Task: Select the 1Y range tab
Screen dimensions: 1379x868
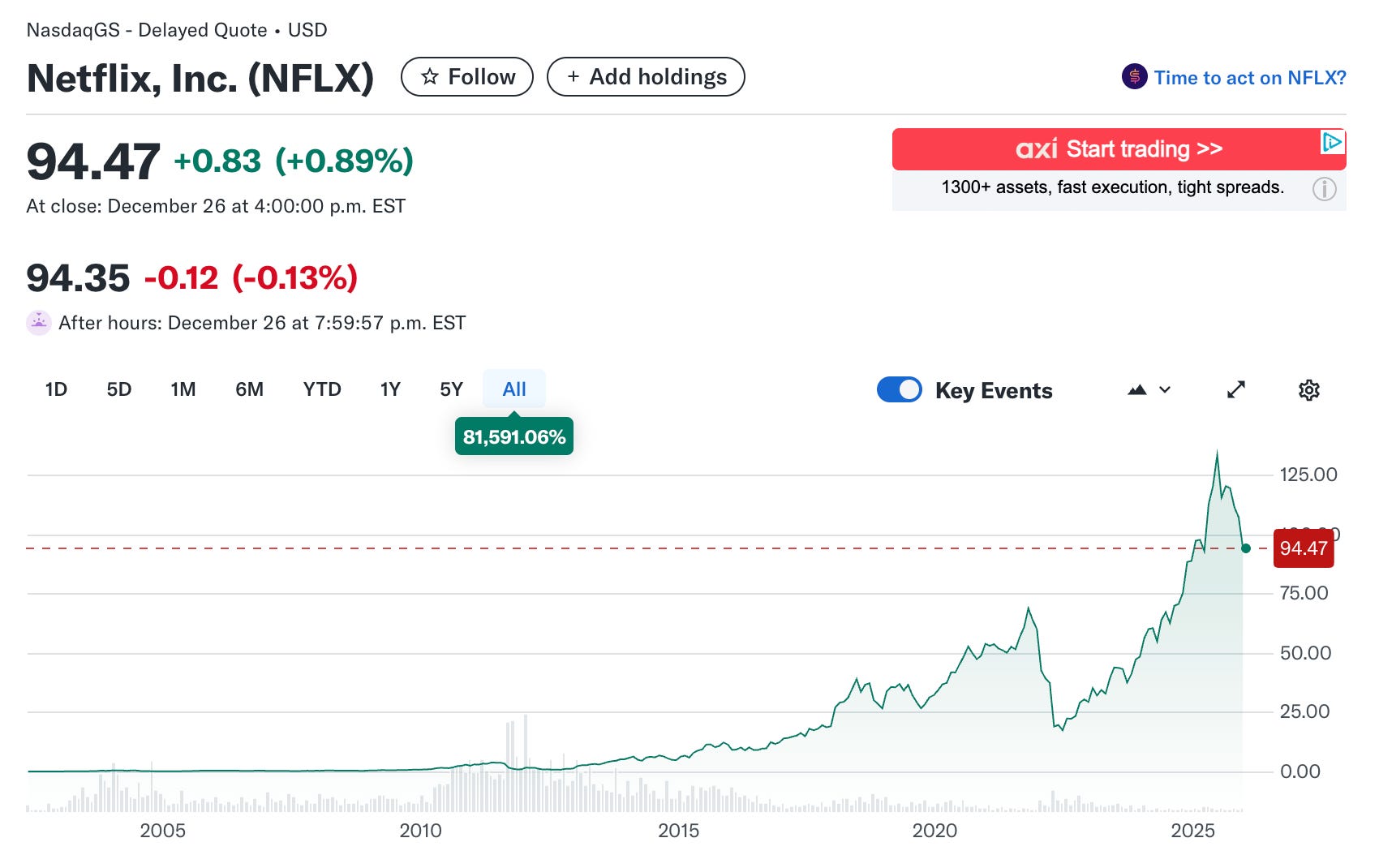Action: [390, 389]
